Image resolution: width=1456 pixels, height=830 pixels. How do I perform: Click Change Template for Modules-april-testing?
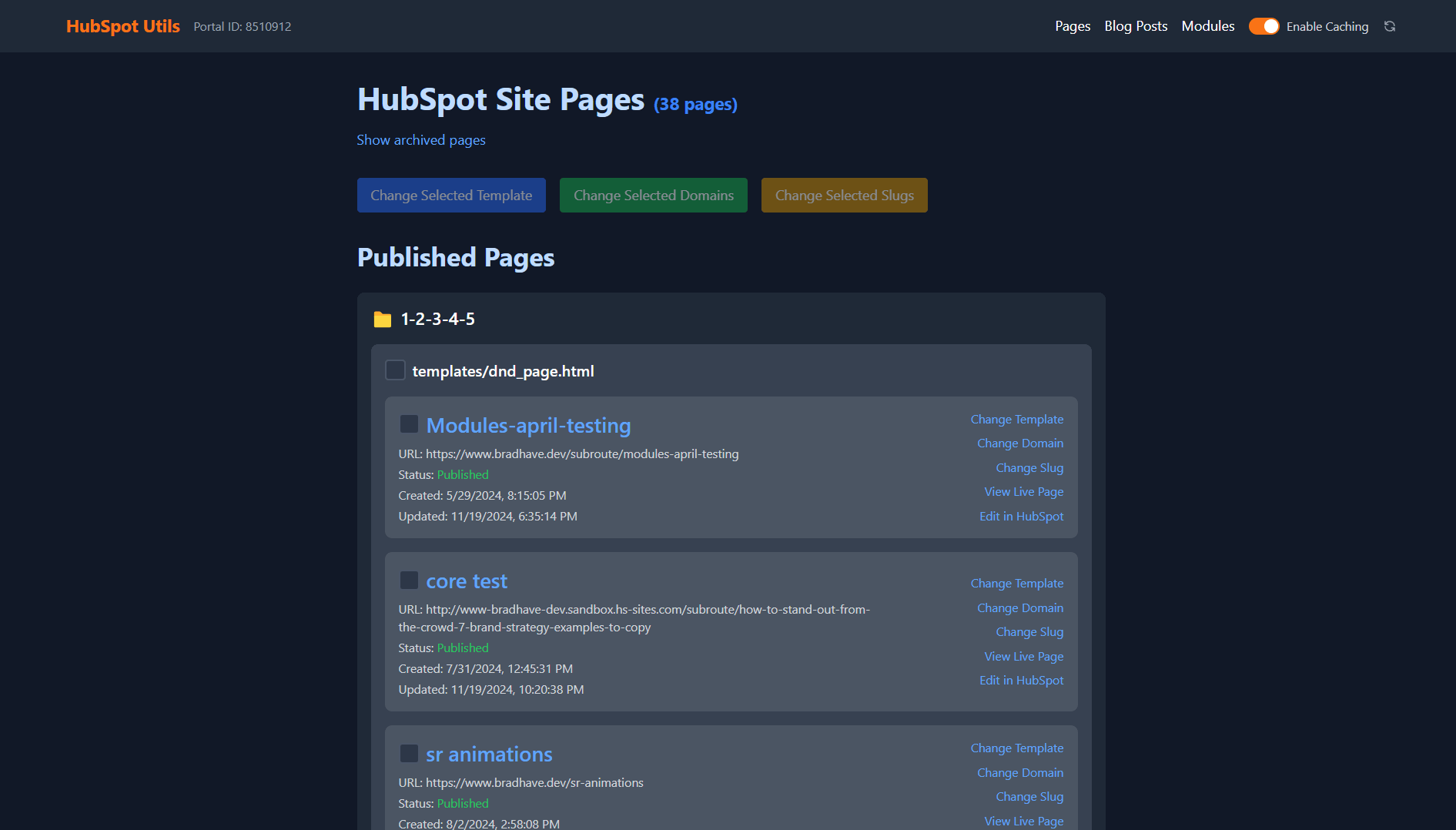pyautogui.click(x=1016, y=419)
